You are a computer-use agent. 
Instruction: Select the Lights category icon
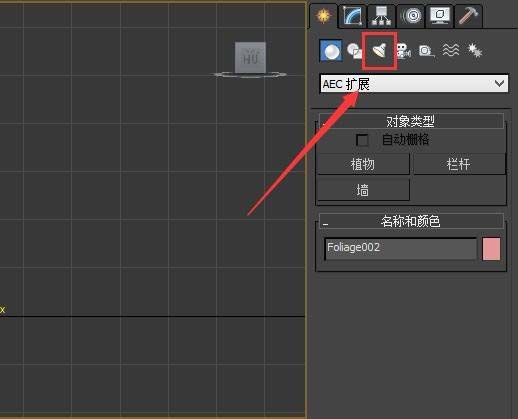(379, 51)
